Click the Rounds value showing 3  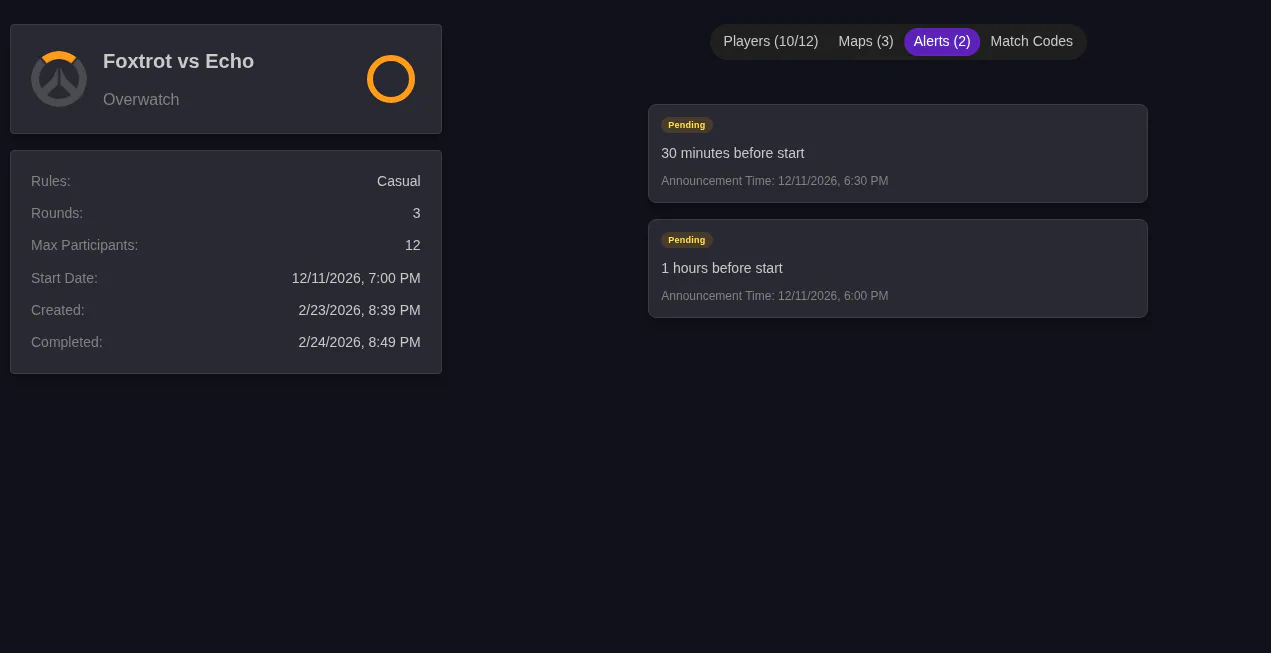point(417,213)
